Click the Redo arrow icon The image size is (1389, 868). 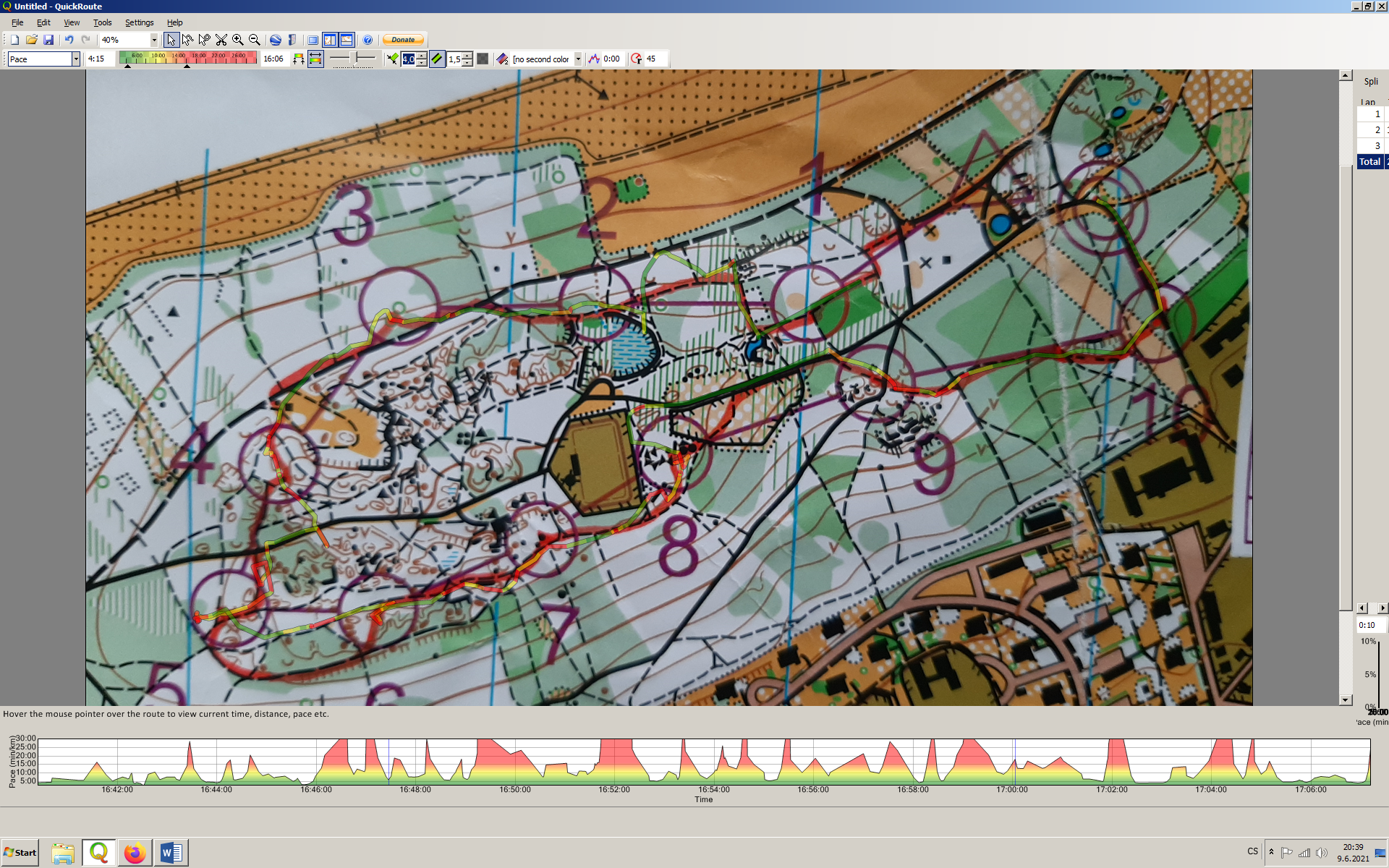[x=85, y=40]
